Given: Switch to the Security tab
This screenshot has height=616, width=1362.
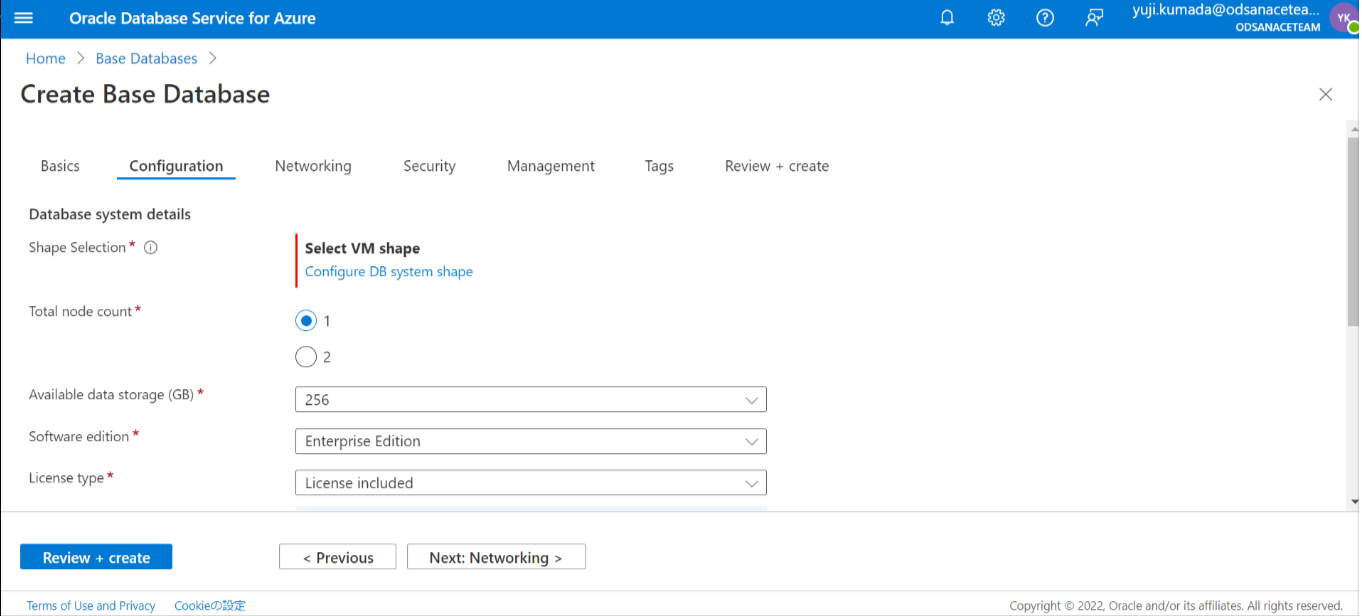Looking at the screenshot, I should coord(429,166).
